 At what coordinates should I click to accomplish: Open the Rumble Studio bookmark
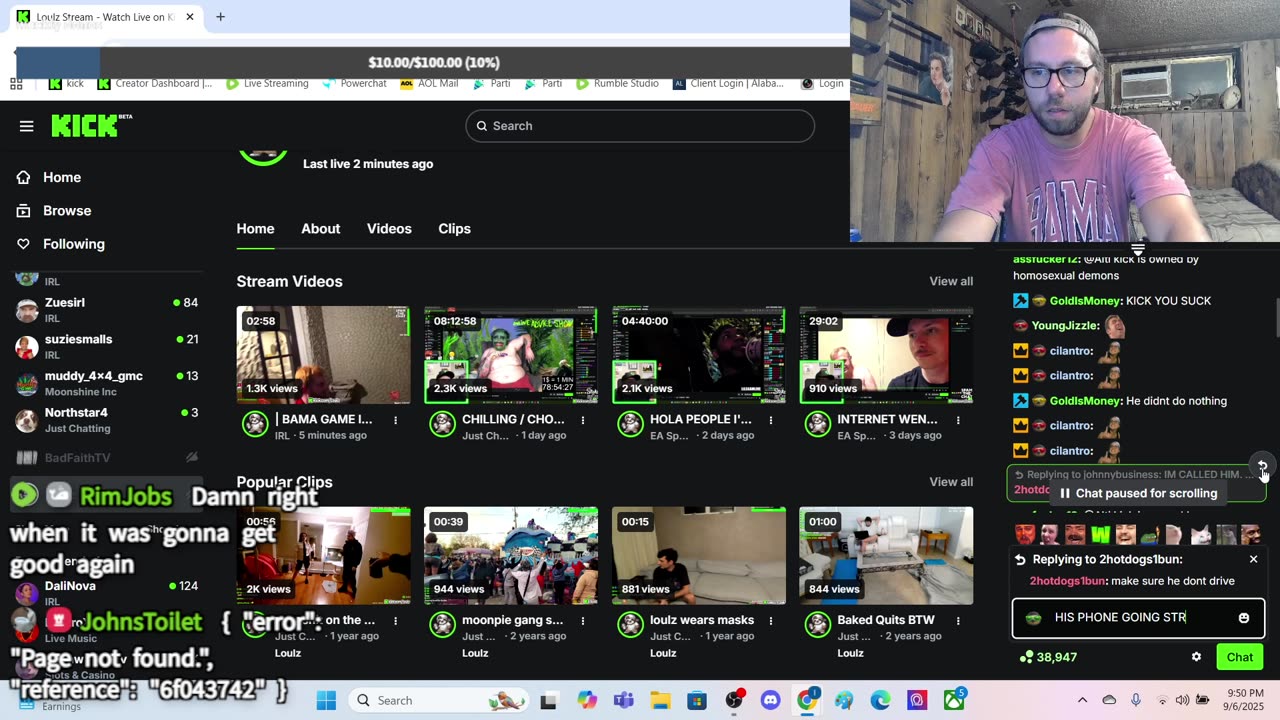[618, 84]
